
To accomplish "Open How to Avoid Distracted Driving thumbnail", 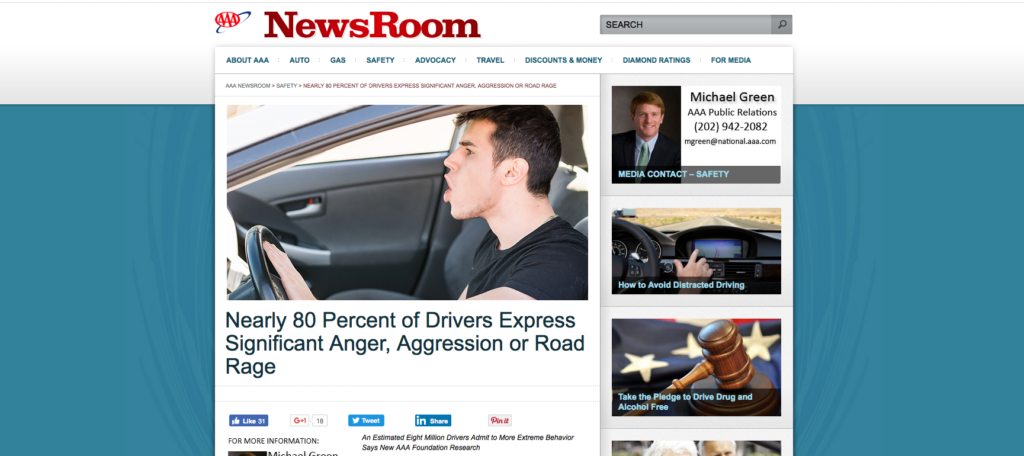I will (696, 251).
